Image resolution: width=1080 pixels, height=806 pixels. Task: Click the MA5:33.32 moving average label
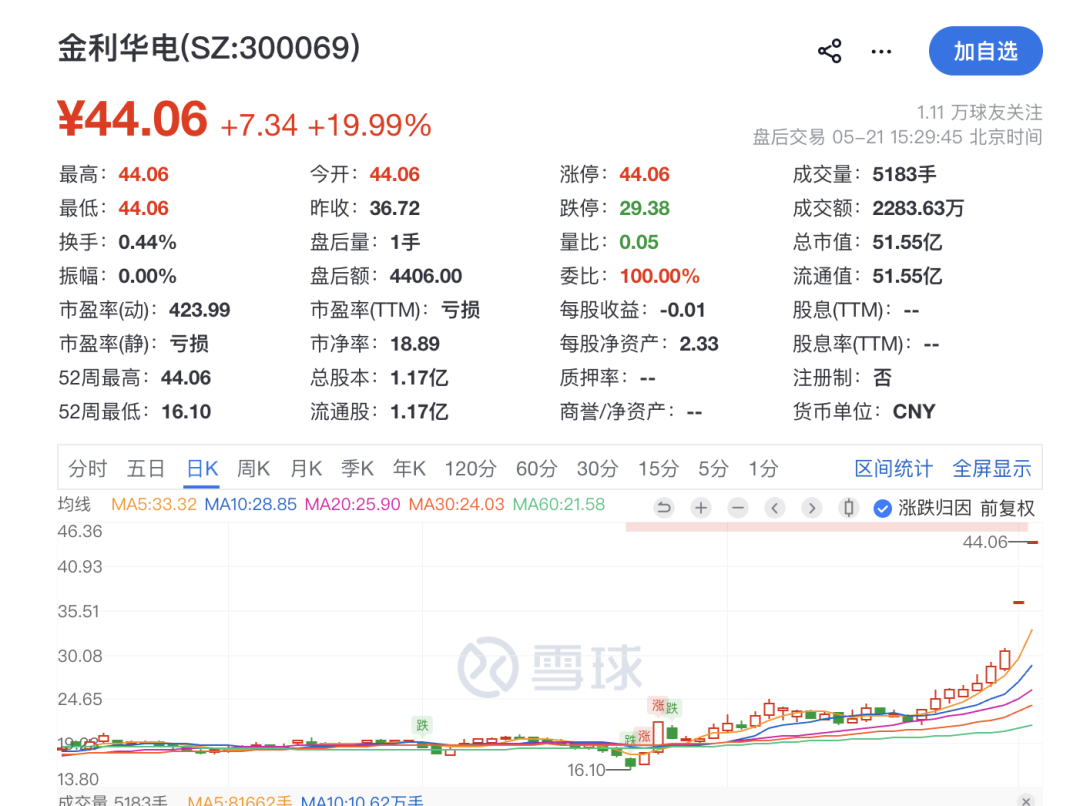click(x=154, y=504)
